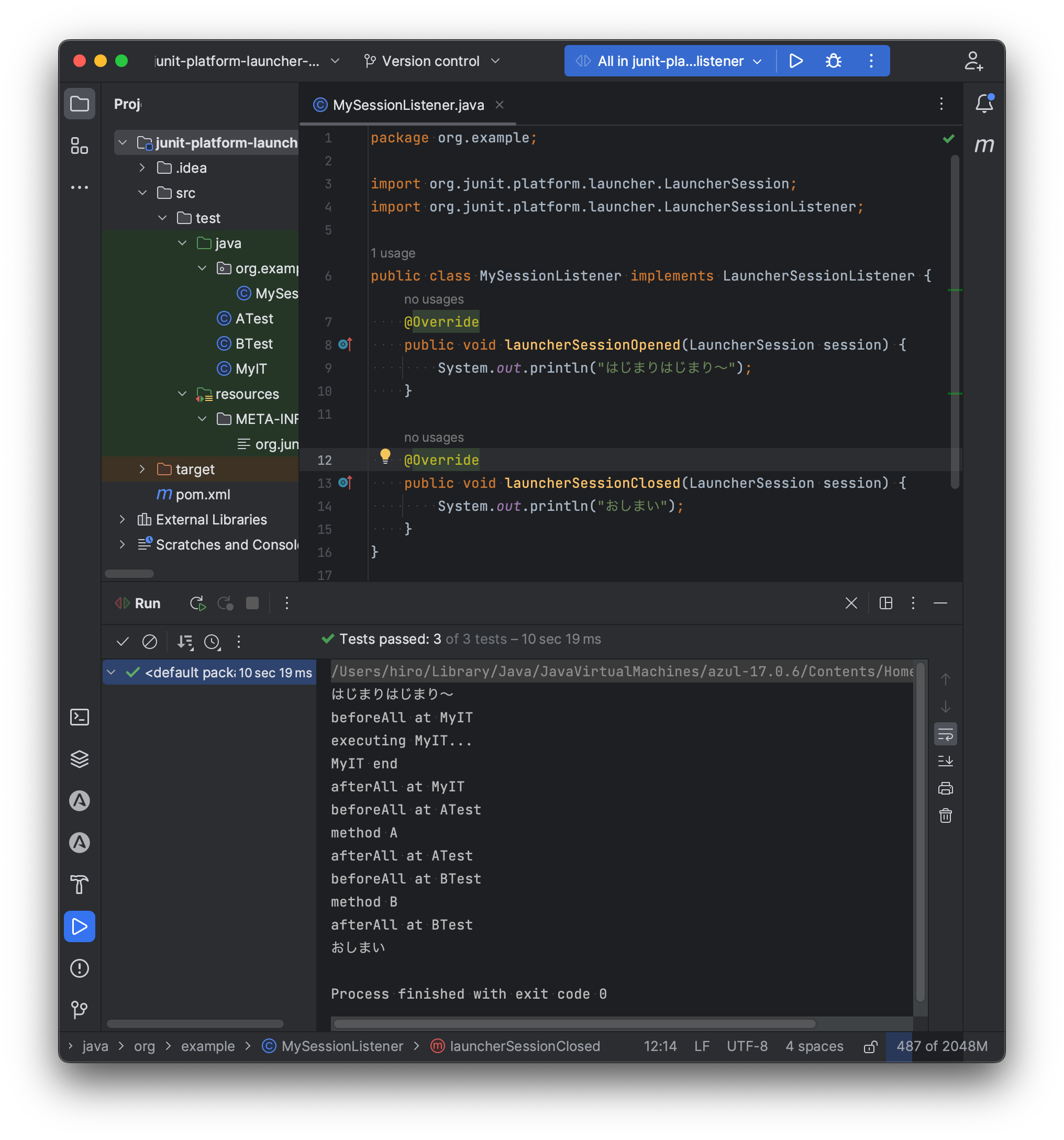Clear test output with the trash icon
The height and width of the screenshot is (1140, 1064).
coord(945,815)
